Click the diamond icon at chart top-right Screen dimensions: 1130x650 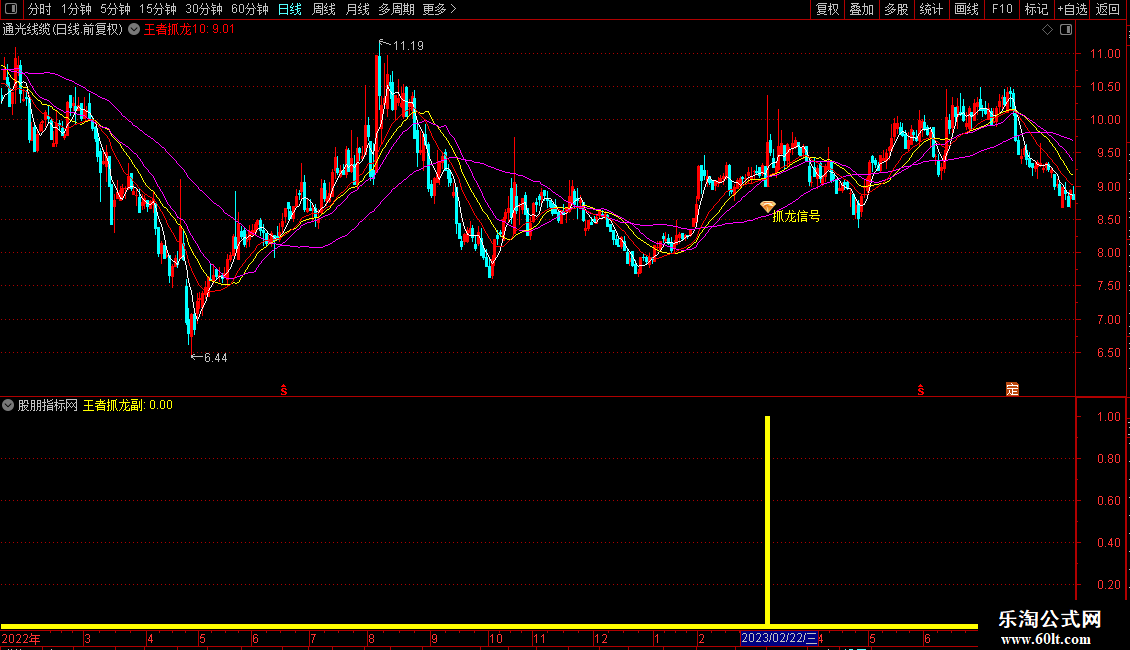pyautogui.click(x=1048, y=30)
